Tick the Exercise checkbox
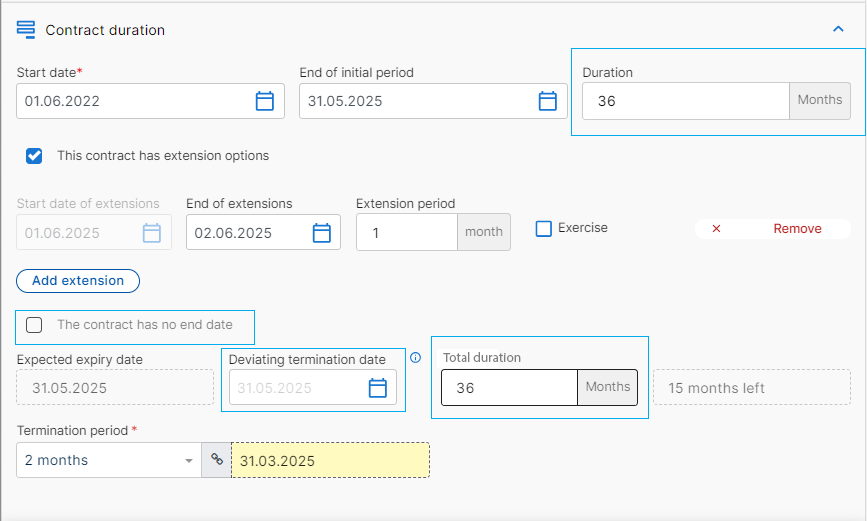The height and width of the screenshot is (521, 867). [544, 228]
